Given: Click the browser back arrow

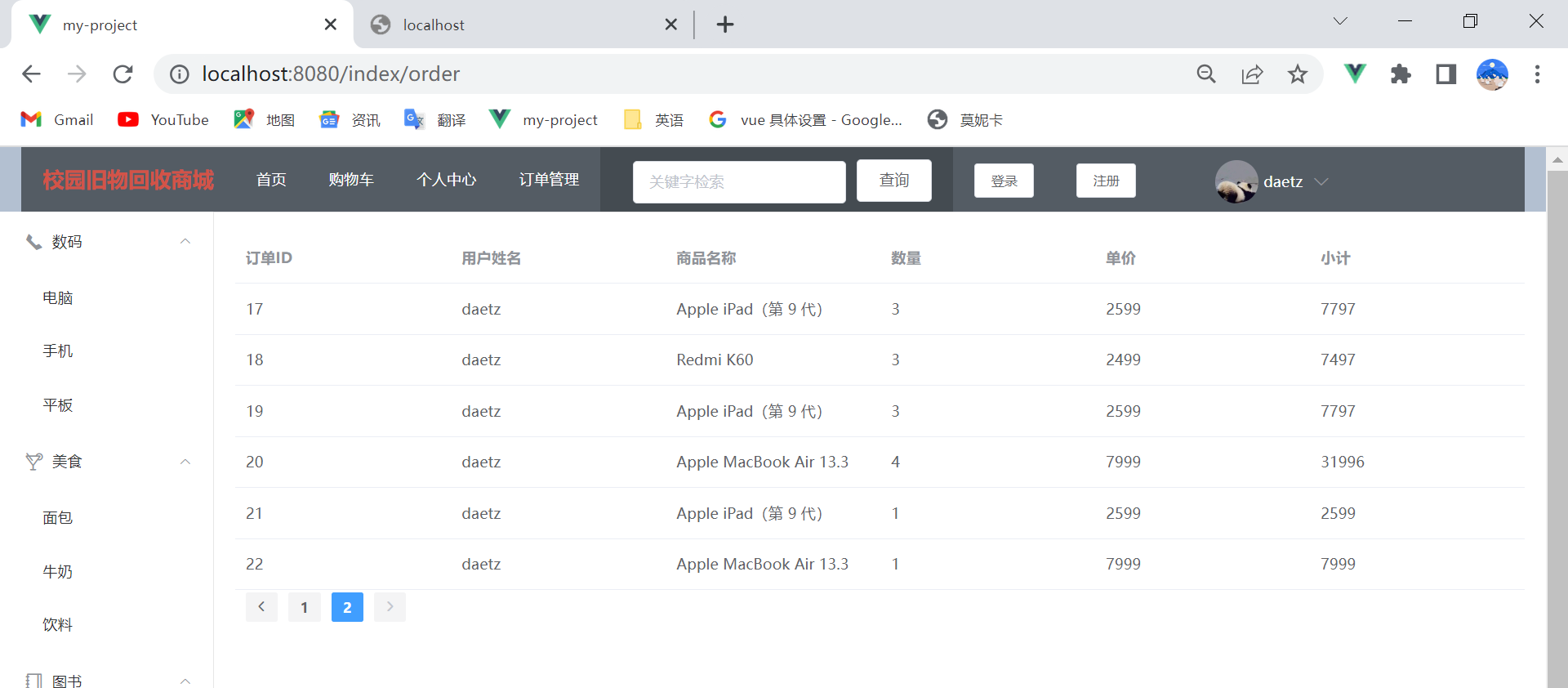Looking at the screenshot, I should [x=31, y=74].
